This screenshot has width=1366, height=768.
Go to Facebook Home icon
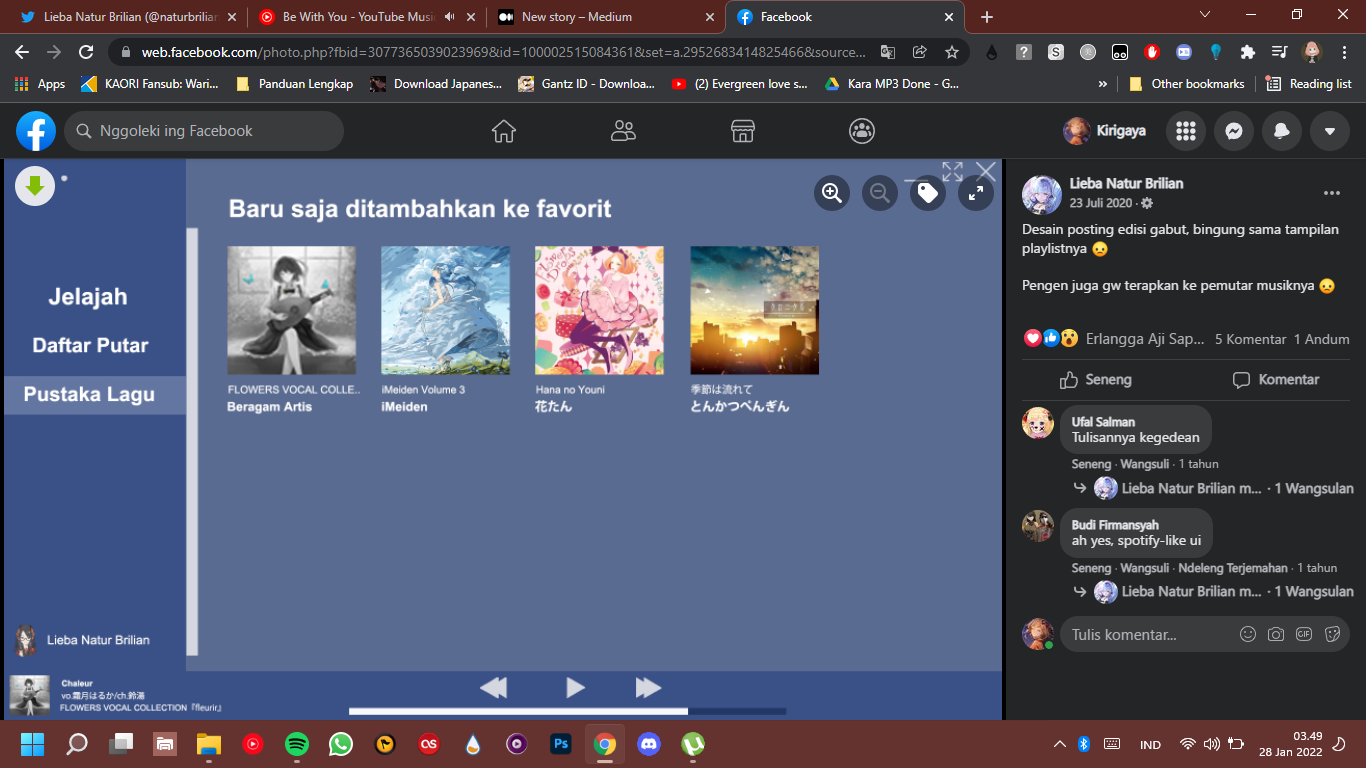click(504, 131)
